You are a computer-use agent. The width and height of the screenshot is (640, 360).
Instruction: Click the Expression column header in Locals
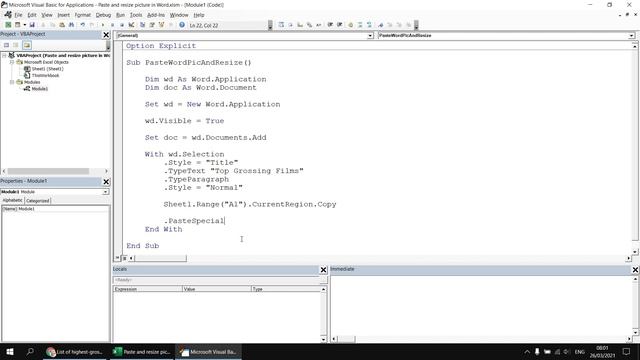[148, 289]
